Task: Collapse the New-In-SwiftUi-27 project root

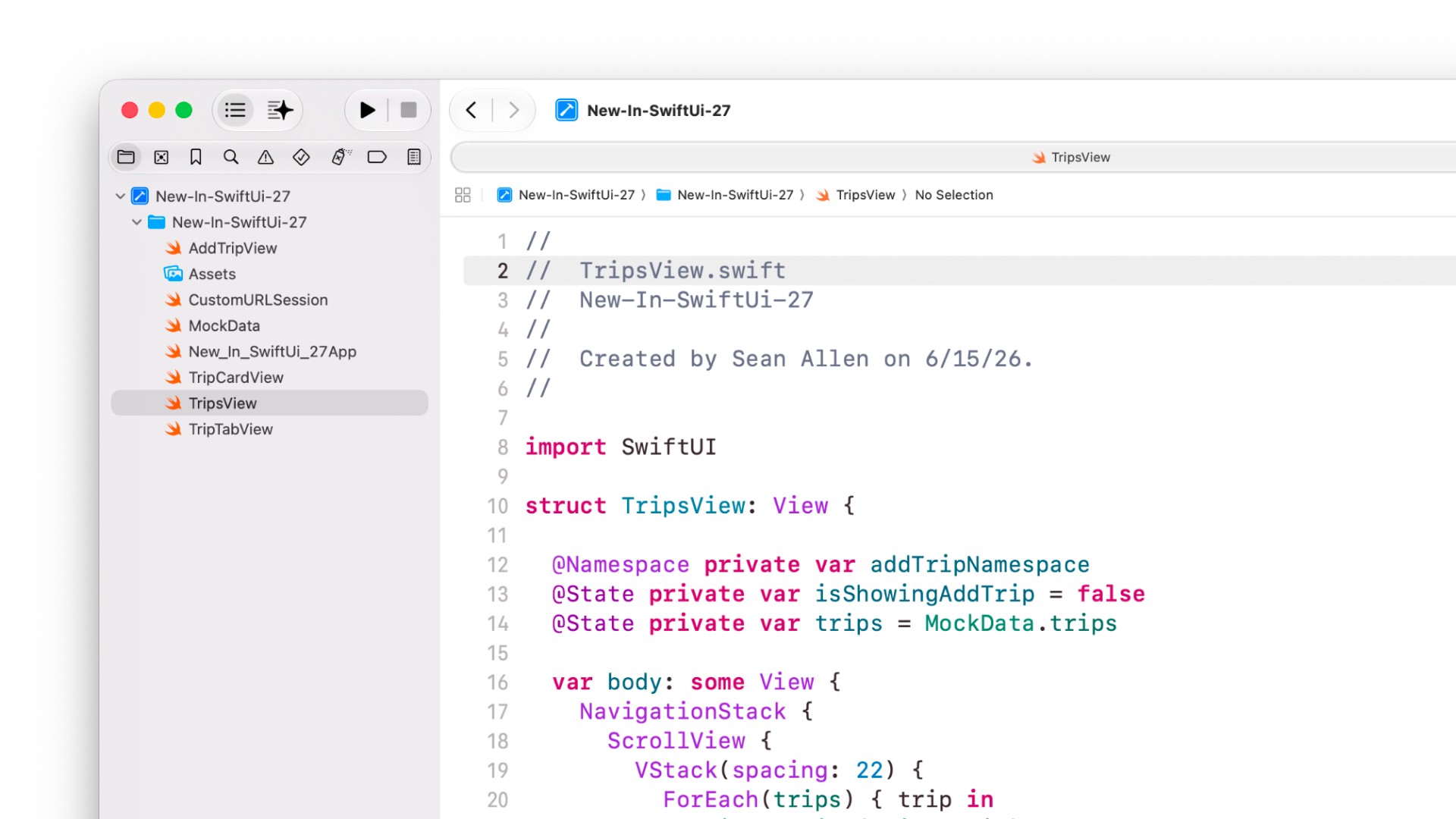Action: (120, 196)
